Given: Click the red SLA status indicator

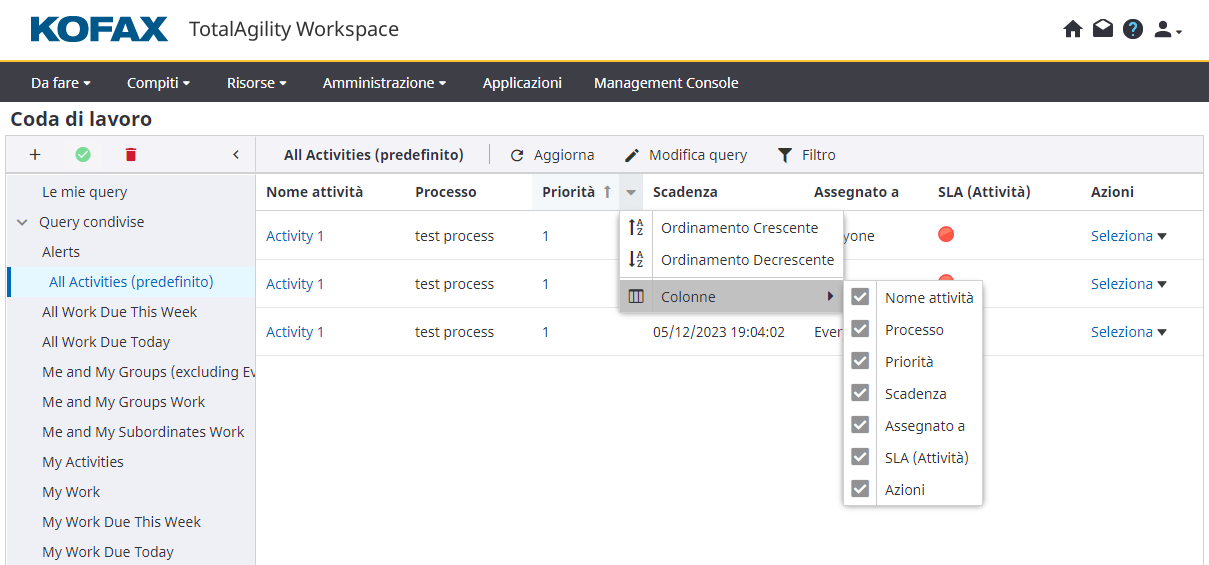Looking at the screenshot, I should [x=946, y=235].
